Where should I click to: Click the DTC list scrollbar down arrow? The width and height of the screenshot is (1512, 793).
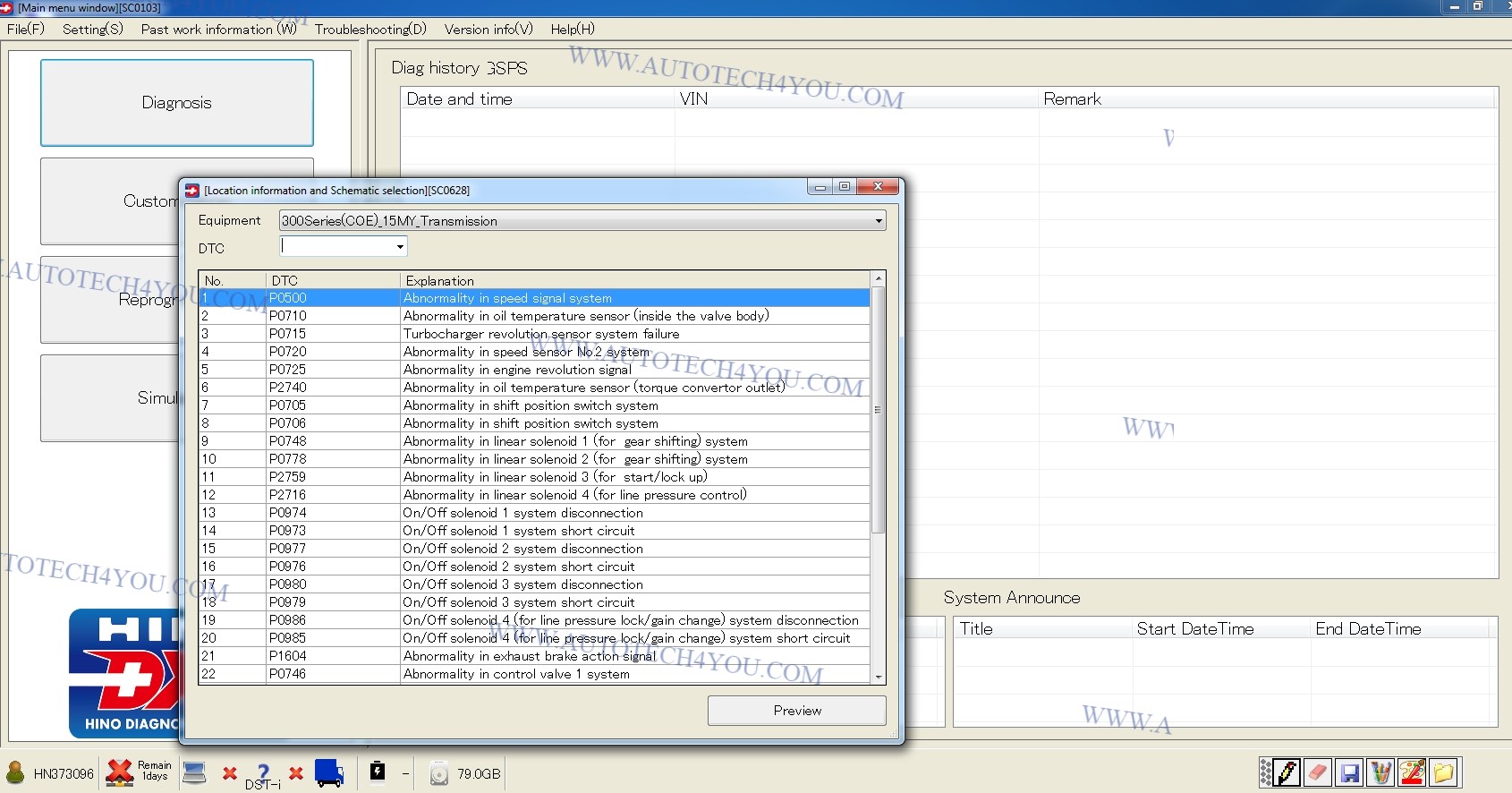[x=878, y=677]
